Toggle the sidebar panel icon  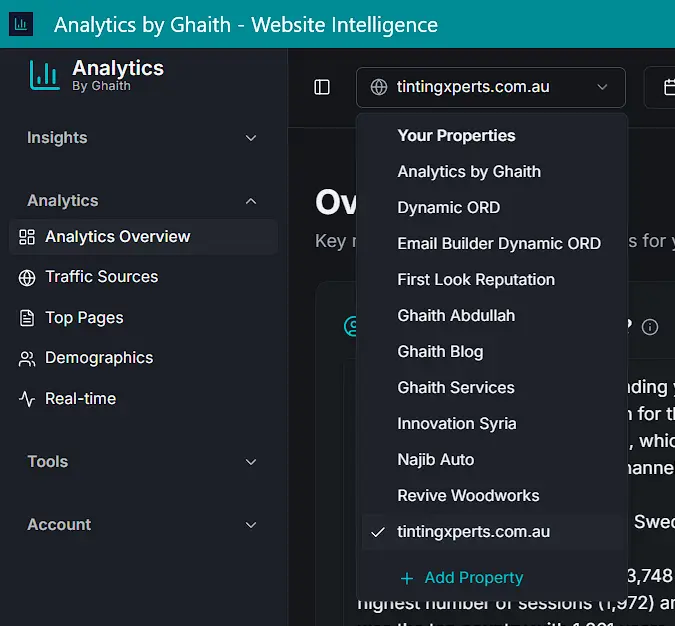pyautogui.click(x=322, y=87)
